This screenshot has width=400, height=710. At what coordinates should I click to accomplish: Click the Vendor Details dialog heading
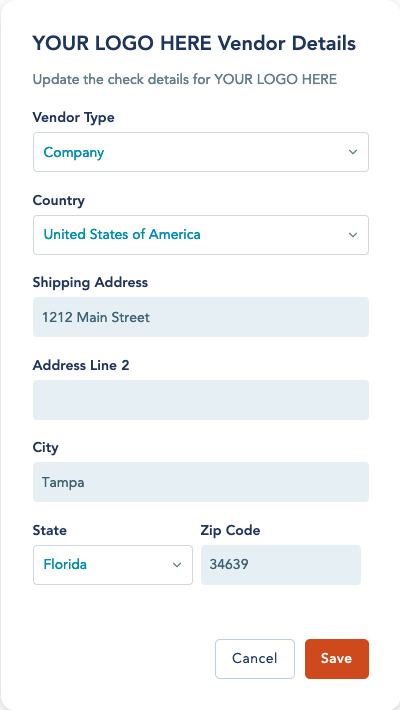click(194, 44)
